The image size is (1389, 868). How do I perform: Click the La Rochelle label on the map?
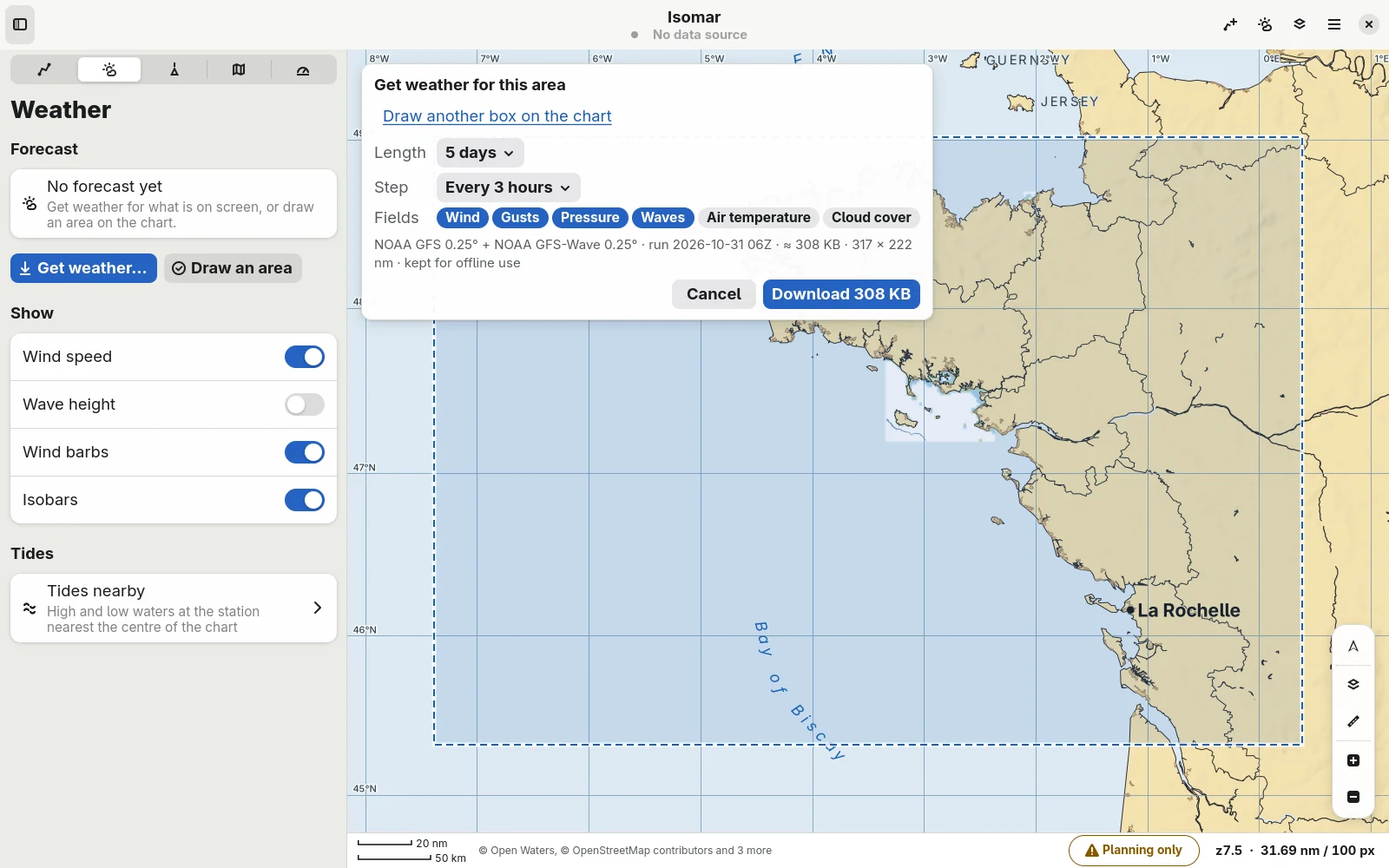point(1188,610)
